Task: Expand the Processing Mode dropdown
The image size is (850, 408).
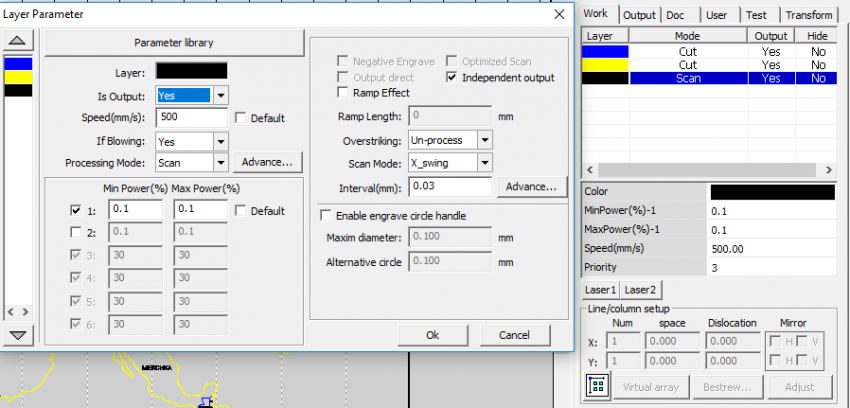Action: pyautogui.click(x=220, y=162)
